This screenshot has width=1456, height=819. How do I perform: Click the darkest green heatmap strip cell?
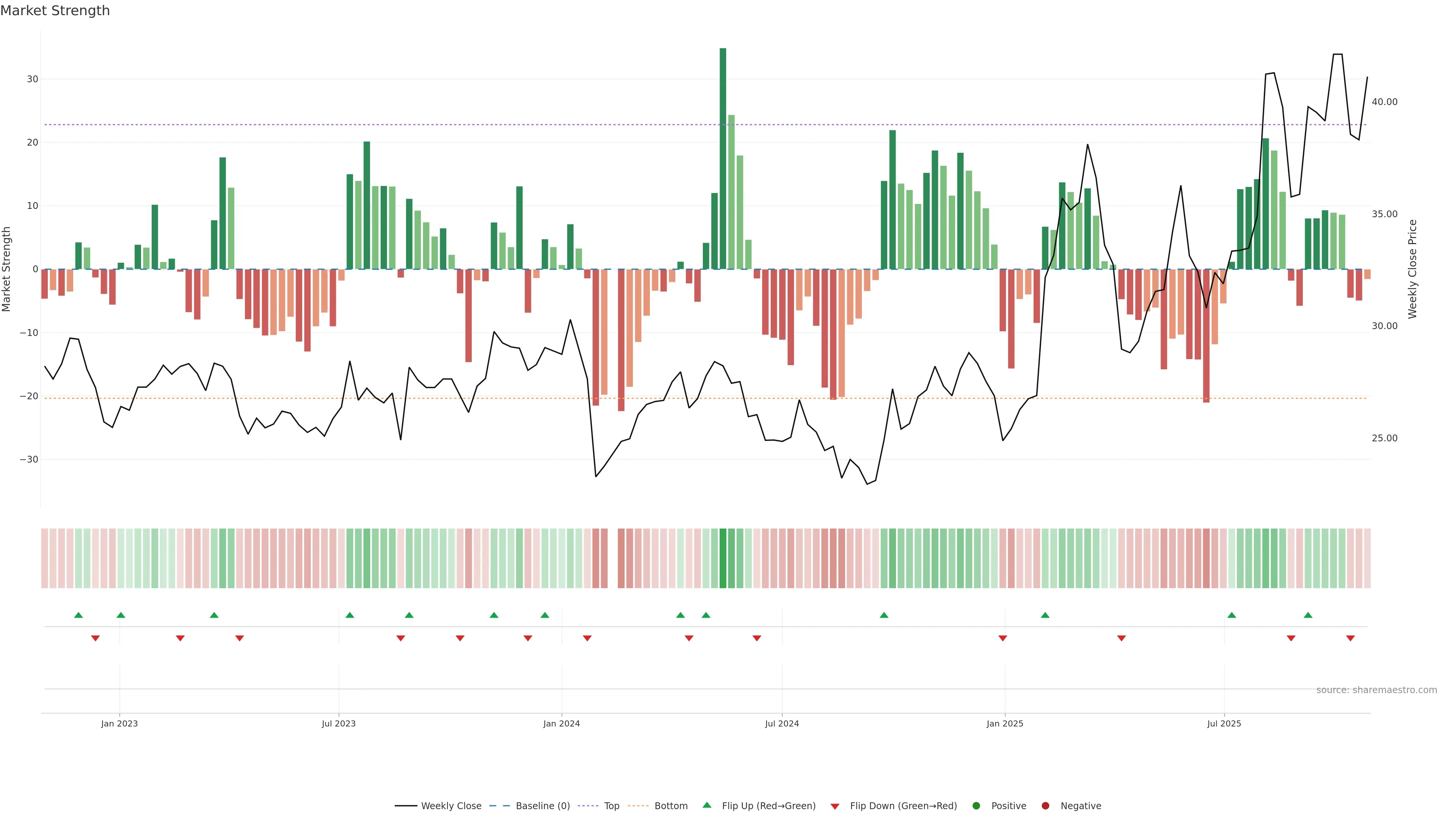(x=723, y=558)
